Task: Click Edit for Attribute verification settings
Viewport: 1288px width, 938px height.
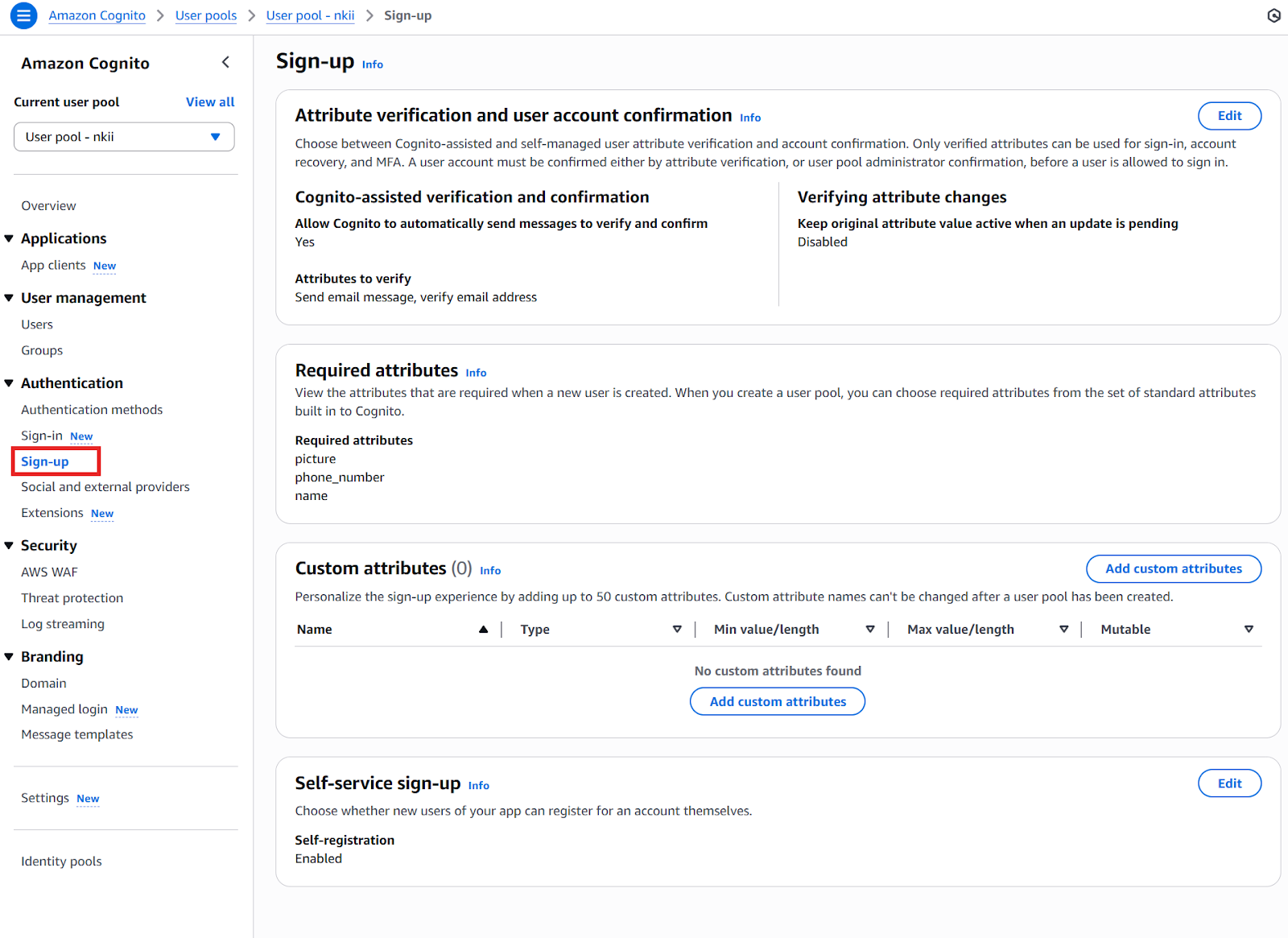Action: tap(1229, 115)
